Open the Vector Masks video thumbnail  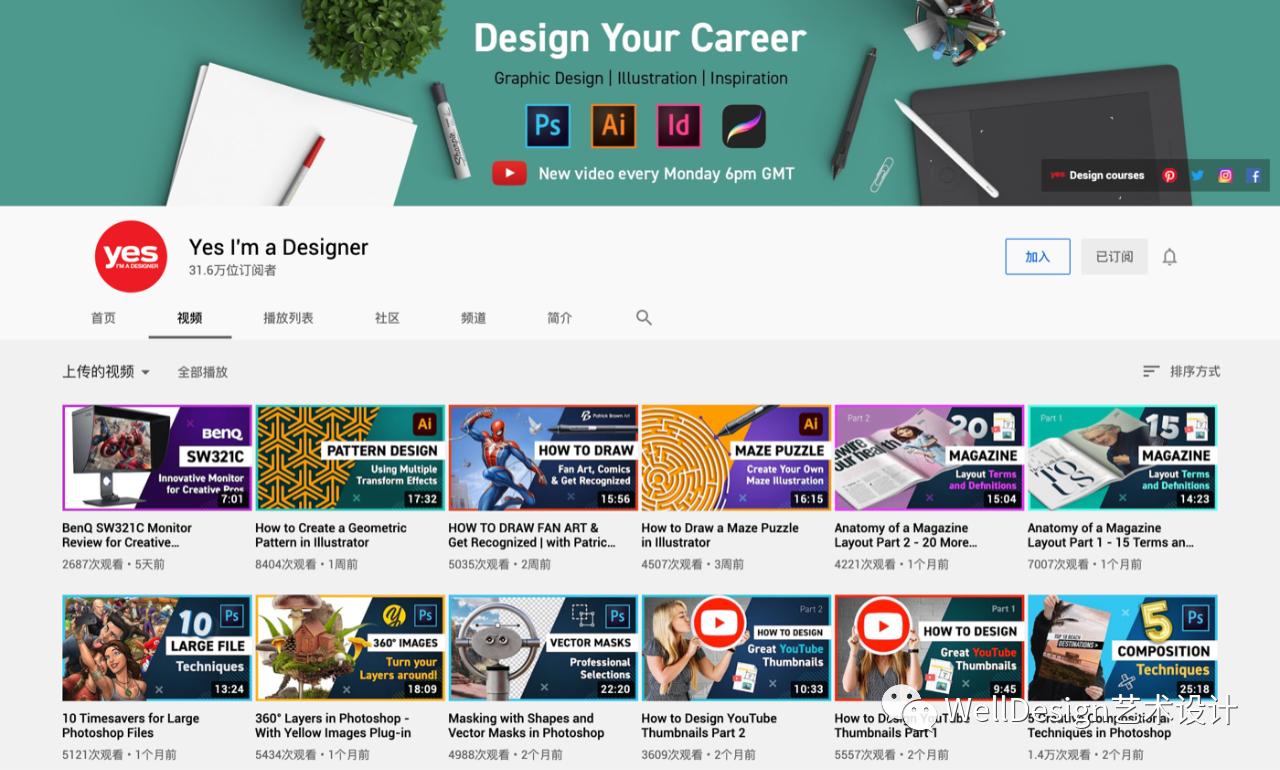[x=543, y=648]
